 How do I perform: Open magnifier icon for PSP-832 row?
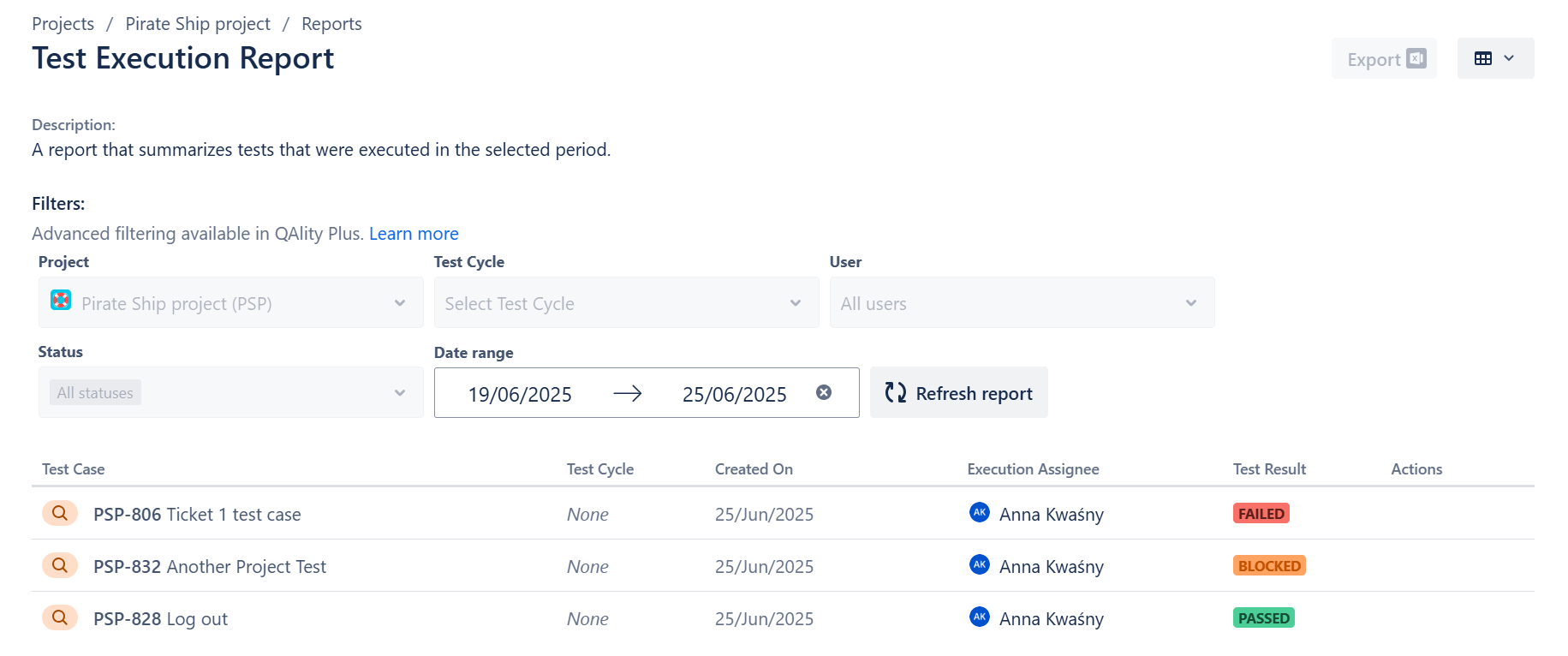point(60,566)
